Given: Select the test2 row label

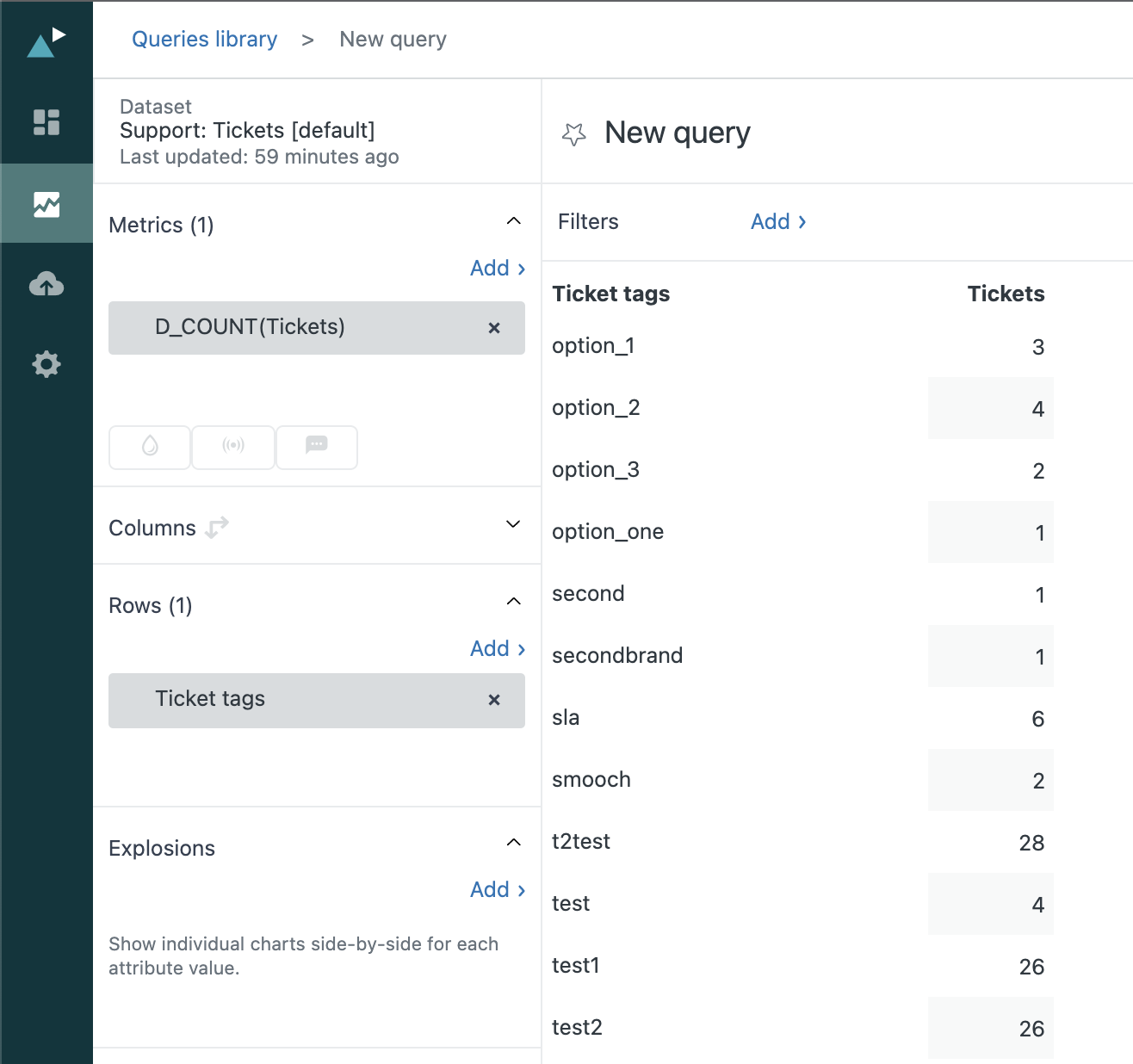Looking at the screenshot, I should coord(577,1028).
